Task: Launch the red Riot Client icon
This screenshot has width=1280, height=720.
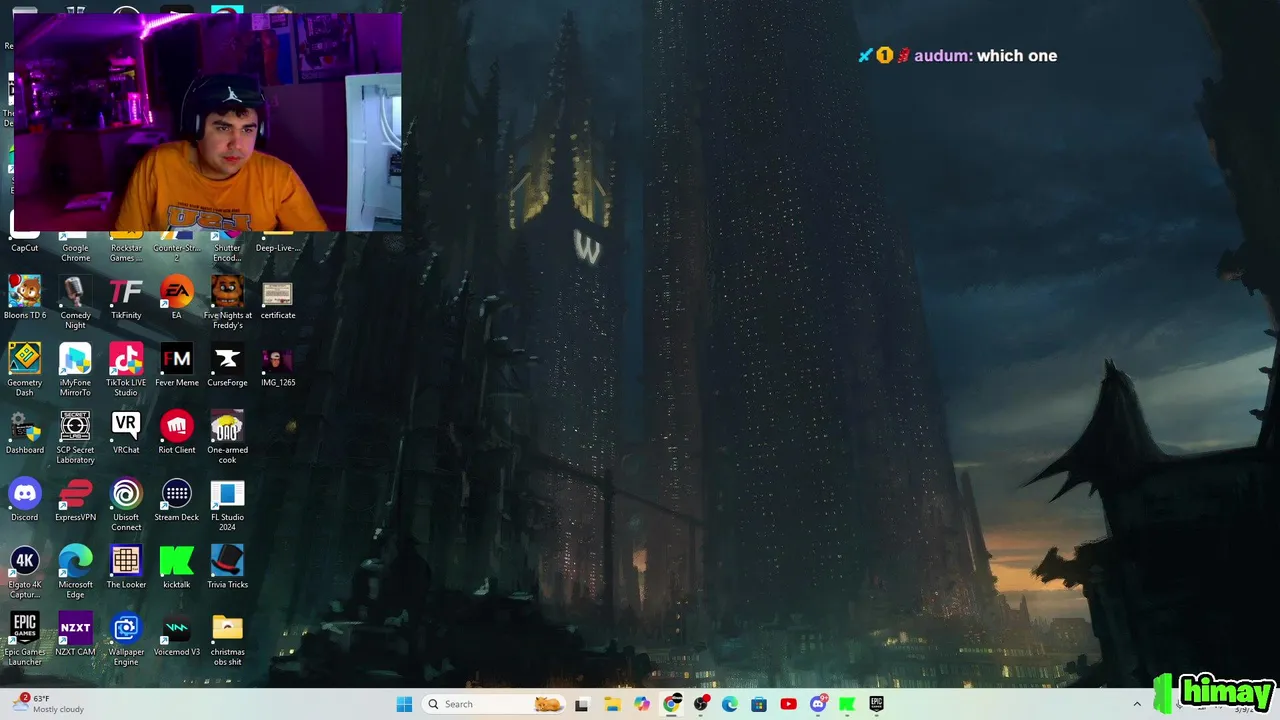Action: 177,427
